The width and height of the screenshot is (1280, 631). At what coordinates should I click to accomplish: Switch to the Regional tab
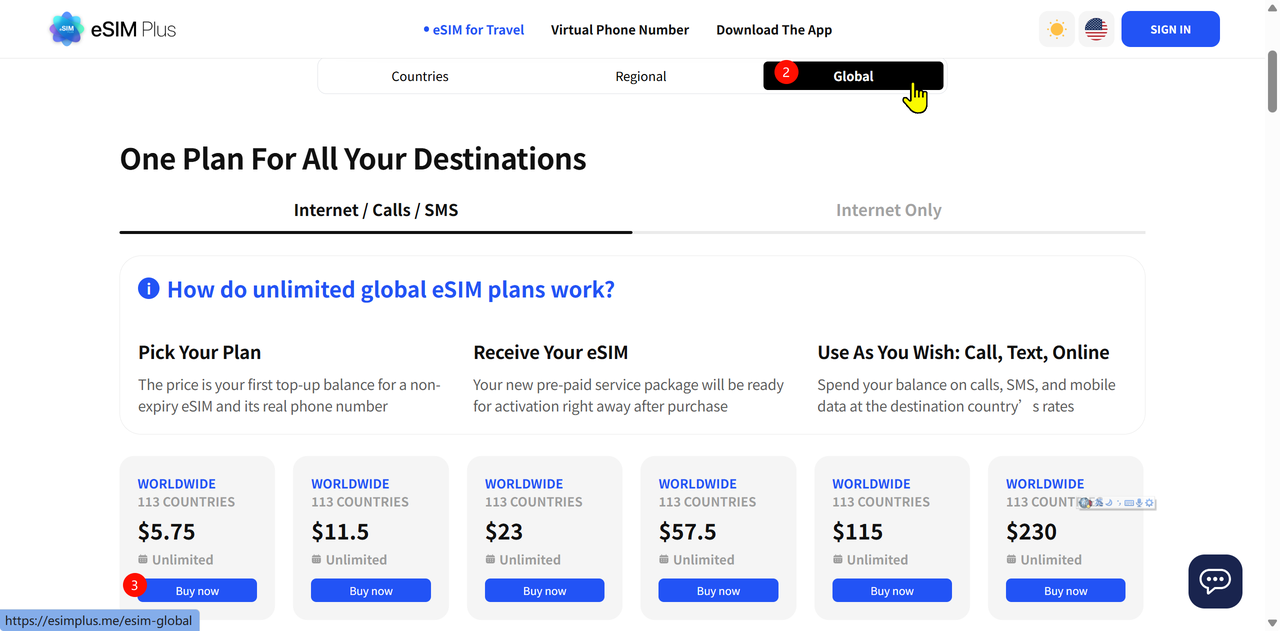pyautogui.click(x=641, y=76)
